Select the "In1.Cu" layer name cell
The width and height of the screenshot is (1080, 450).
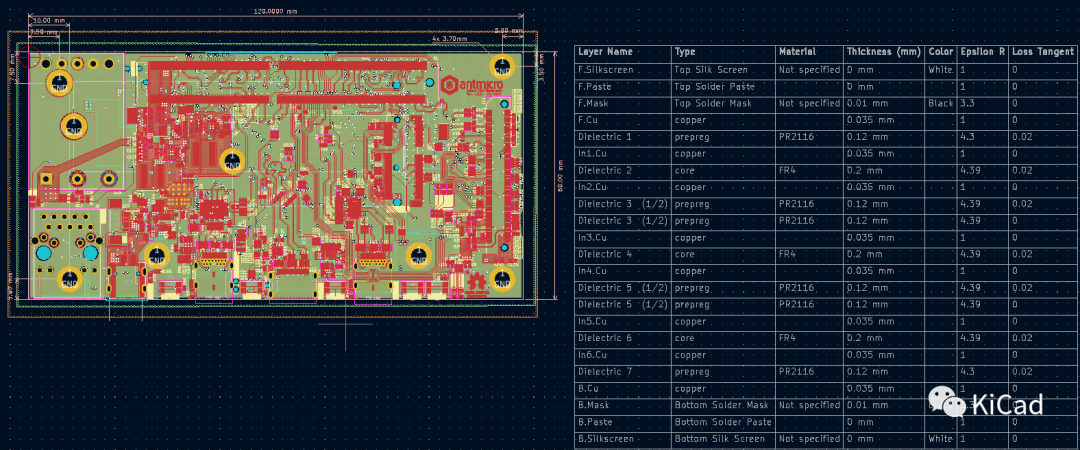(623, 154)
